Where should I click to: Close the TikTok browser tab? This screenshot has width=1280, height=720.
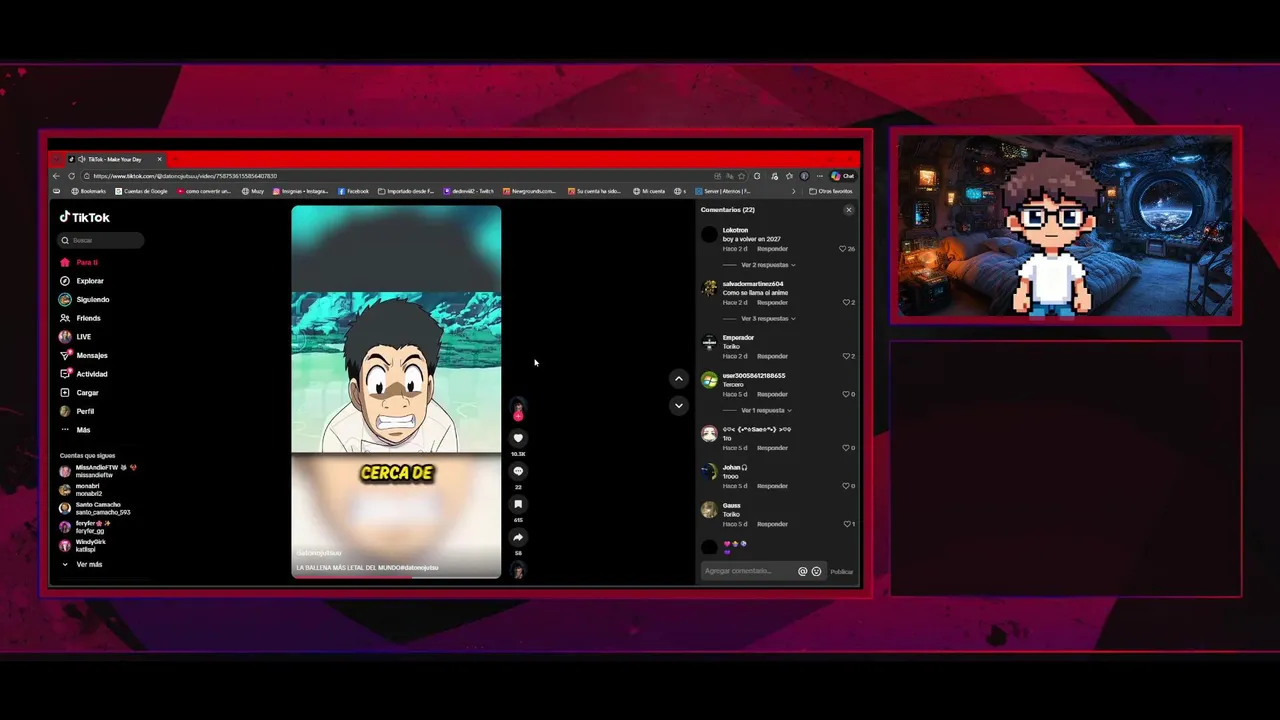pyautogui.click(x=159, y=159)
